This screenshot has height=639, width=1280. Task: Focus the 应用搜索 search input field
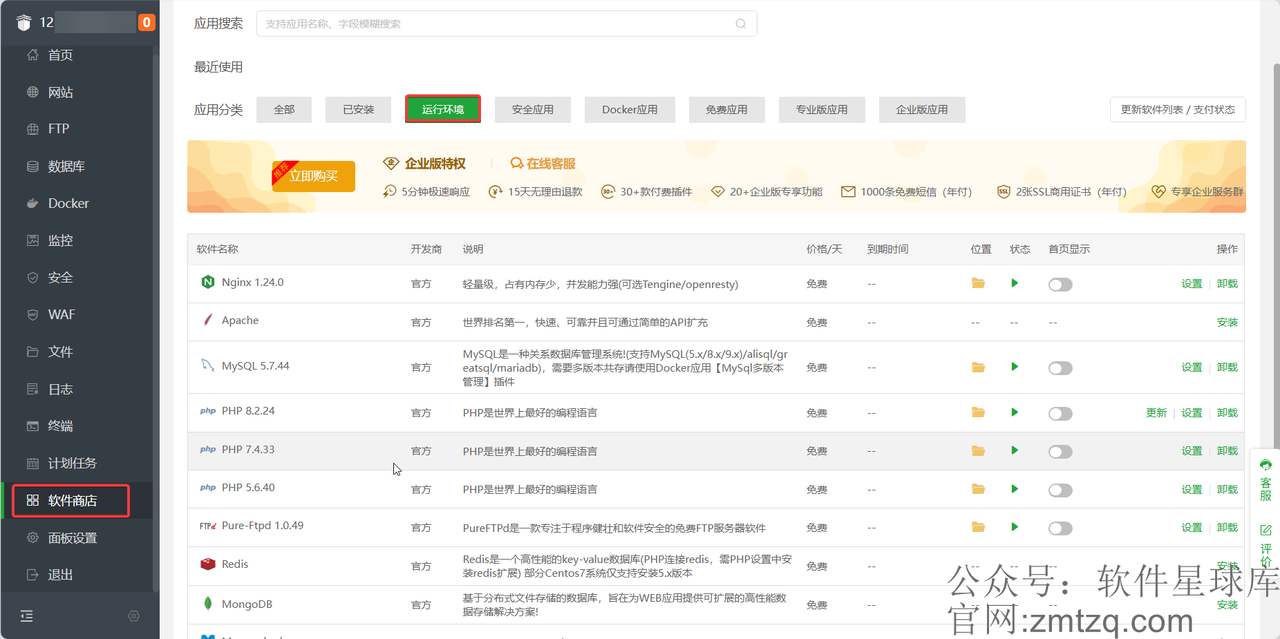coord(507,24)
